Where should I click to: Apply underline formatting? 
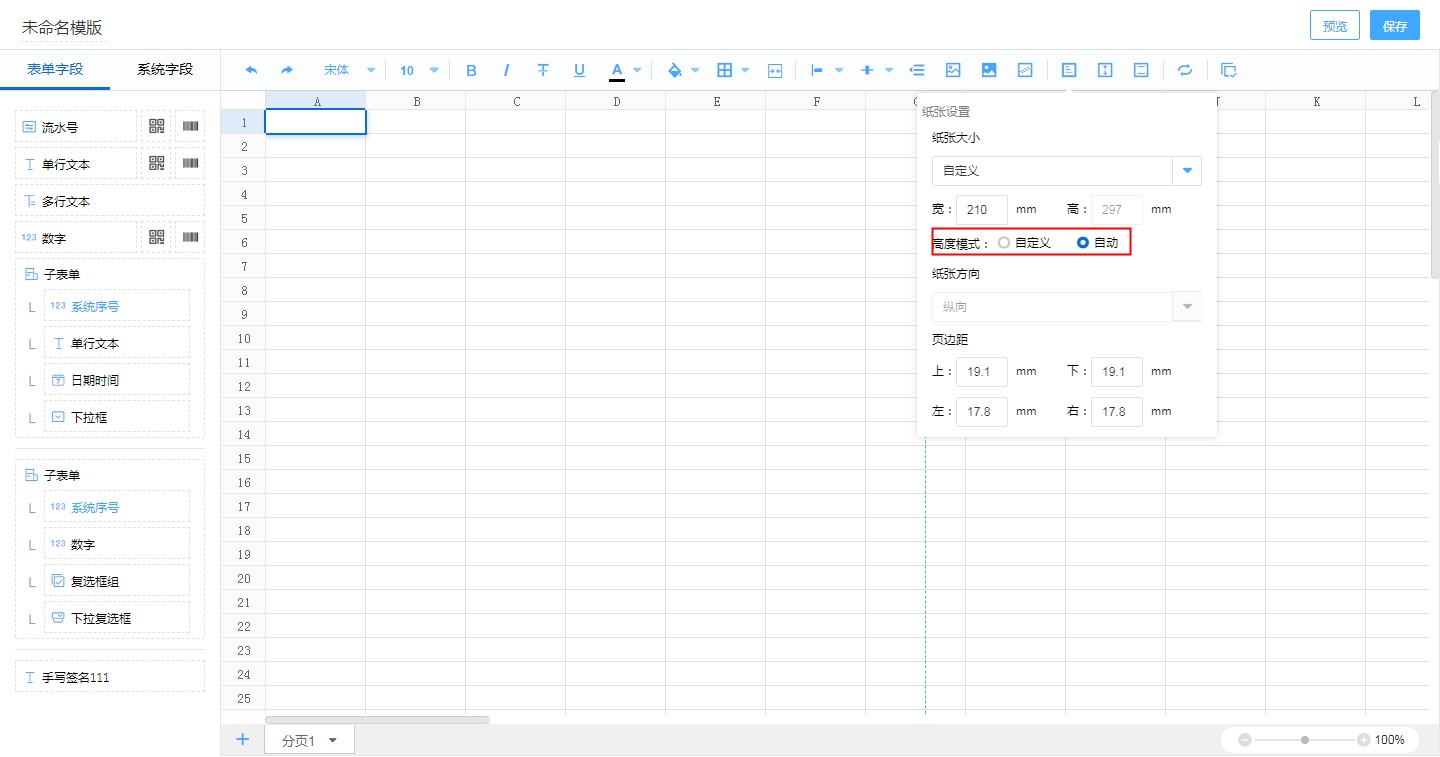coord(579,70)
